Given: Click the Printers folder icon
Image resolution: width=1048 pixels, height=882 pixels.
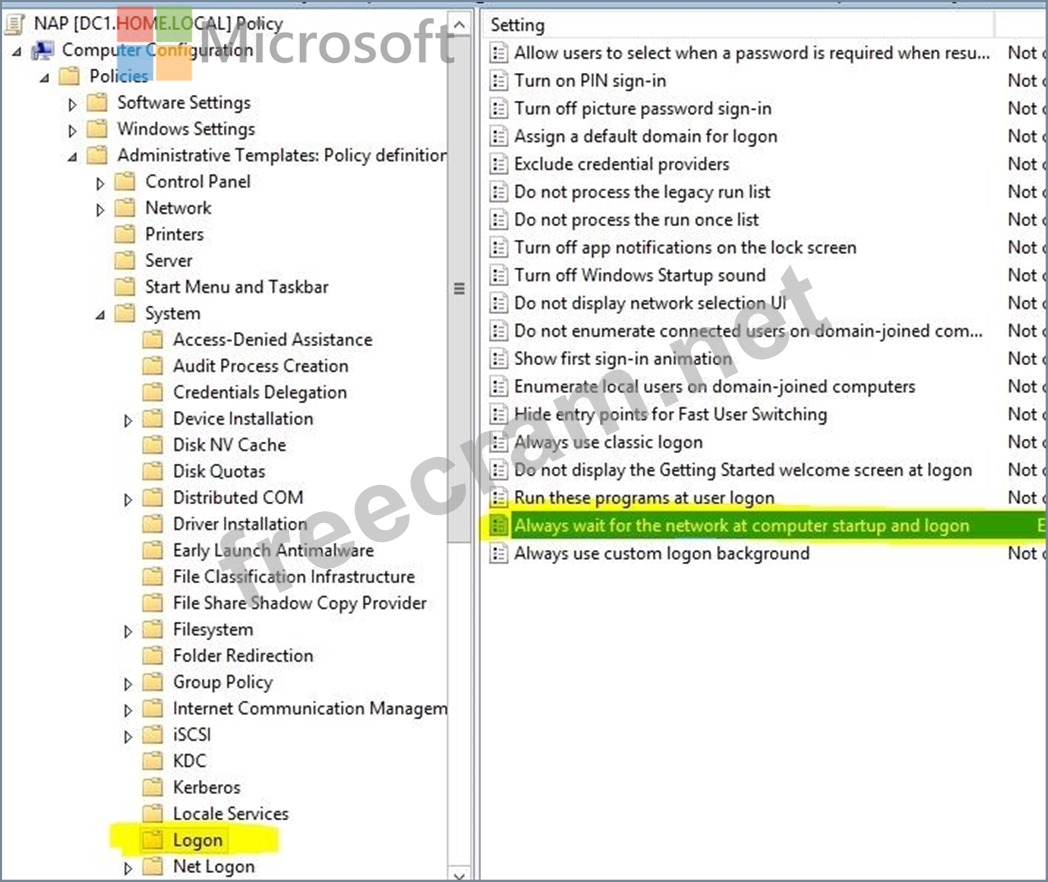Looking at the screenshot, I should tap(125, 234).
